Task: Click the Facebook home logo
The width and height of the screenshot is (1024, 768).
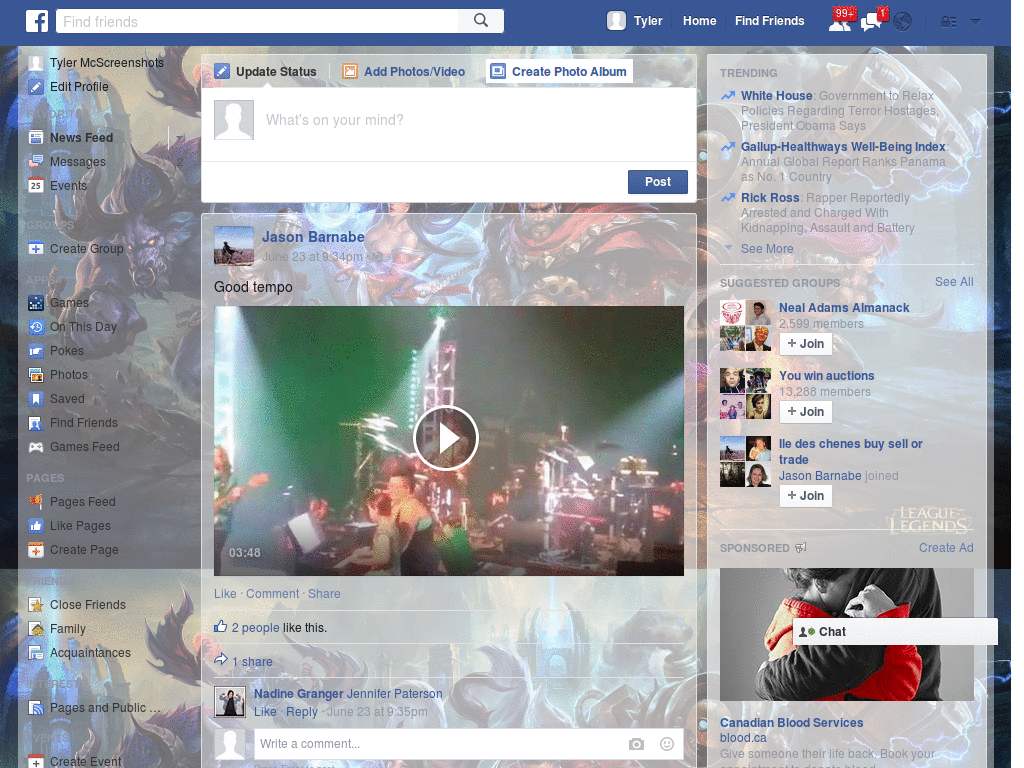Action: pyautogui.click(x=37, y=20)
